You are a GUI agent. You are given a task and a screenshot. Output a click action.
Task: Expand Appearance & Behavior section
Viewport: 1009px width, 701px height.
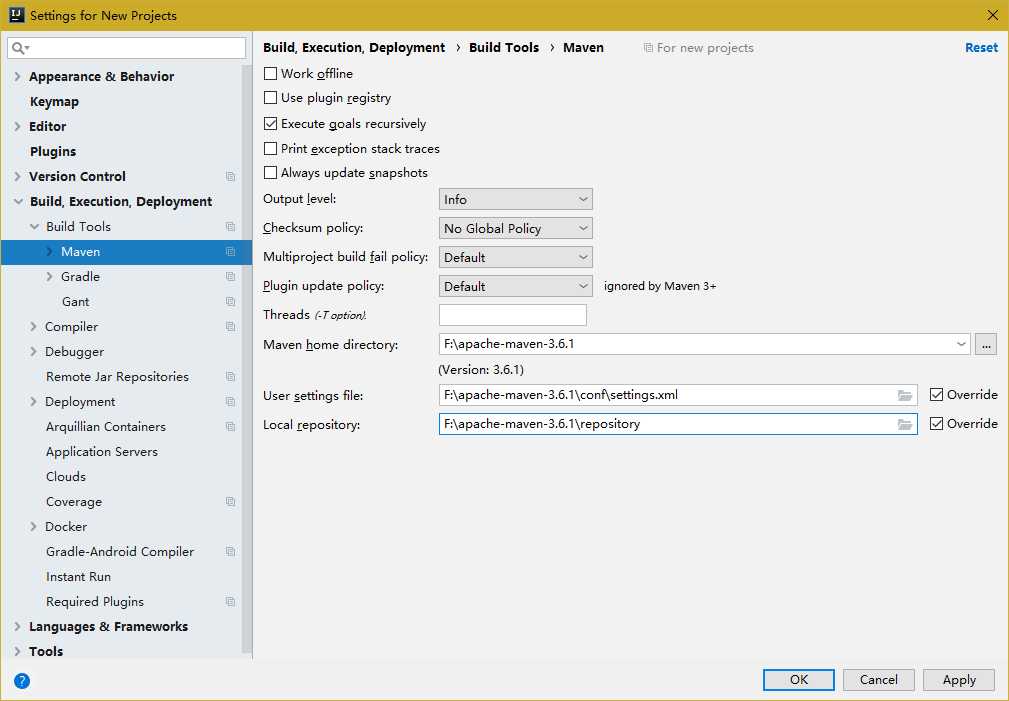[x=17, y=77]
